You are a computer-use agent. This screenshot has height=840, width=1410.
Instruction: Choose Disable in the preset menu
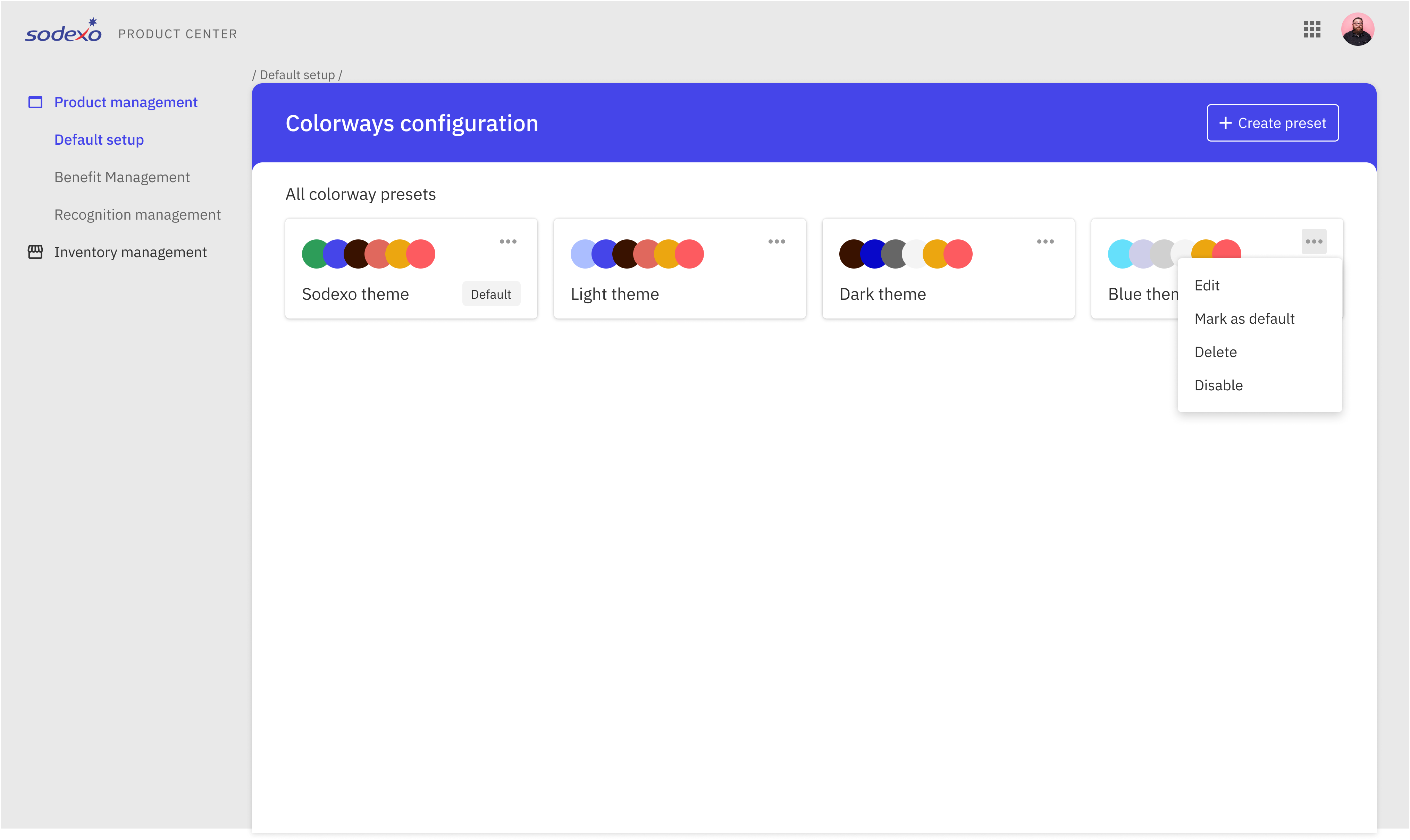(1218, 385)
